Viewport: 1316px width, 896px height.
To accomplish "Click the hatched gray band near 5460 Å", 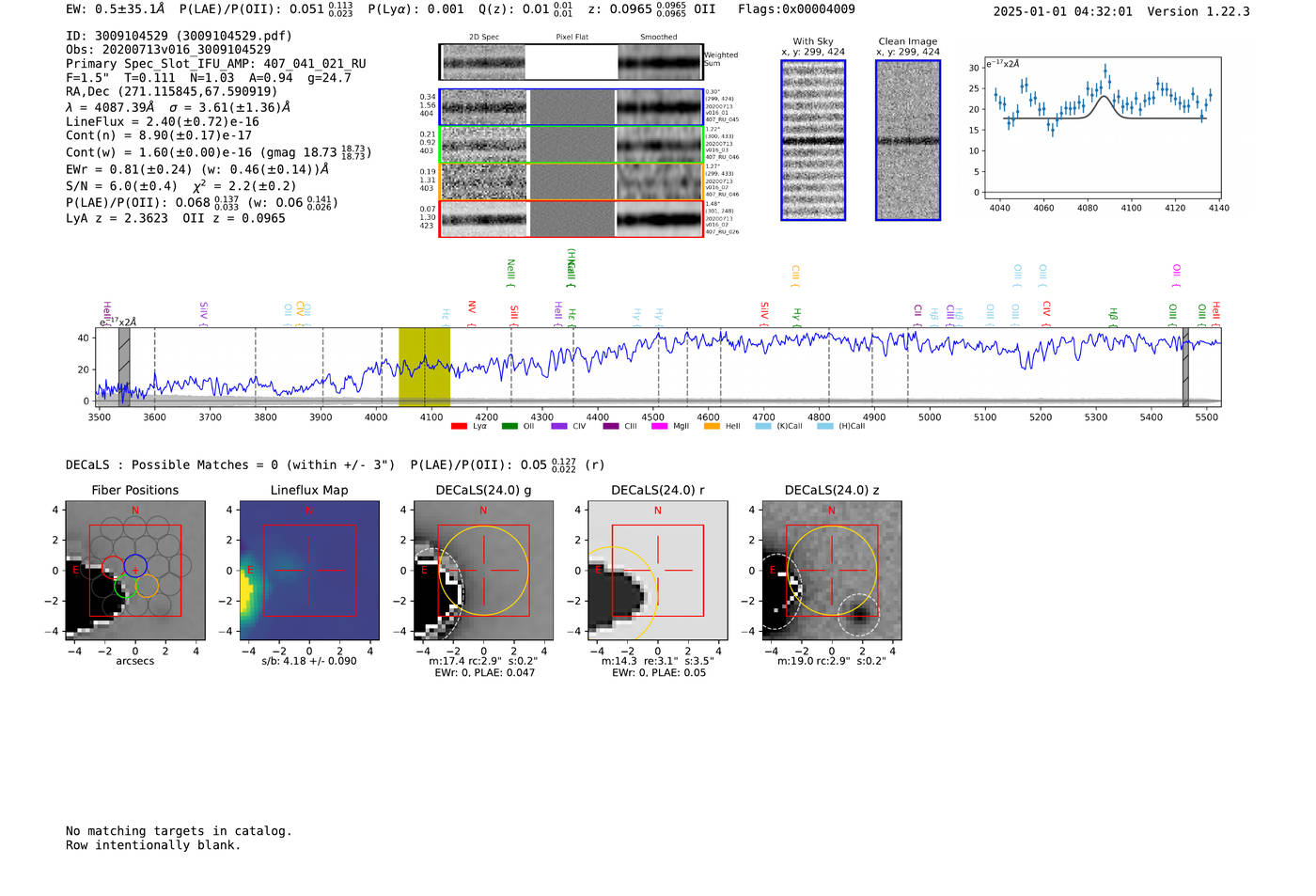I will pyautogui.click(x=1185, y=367).
